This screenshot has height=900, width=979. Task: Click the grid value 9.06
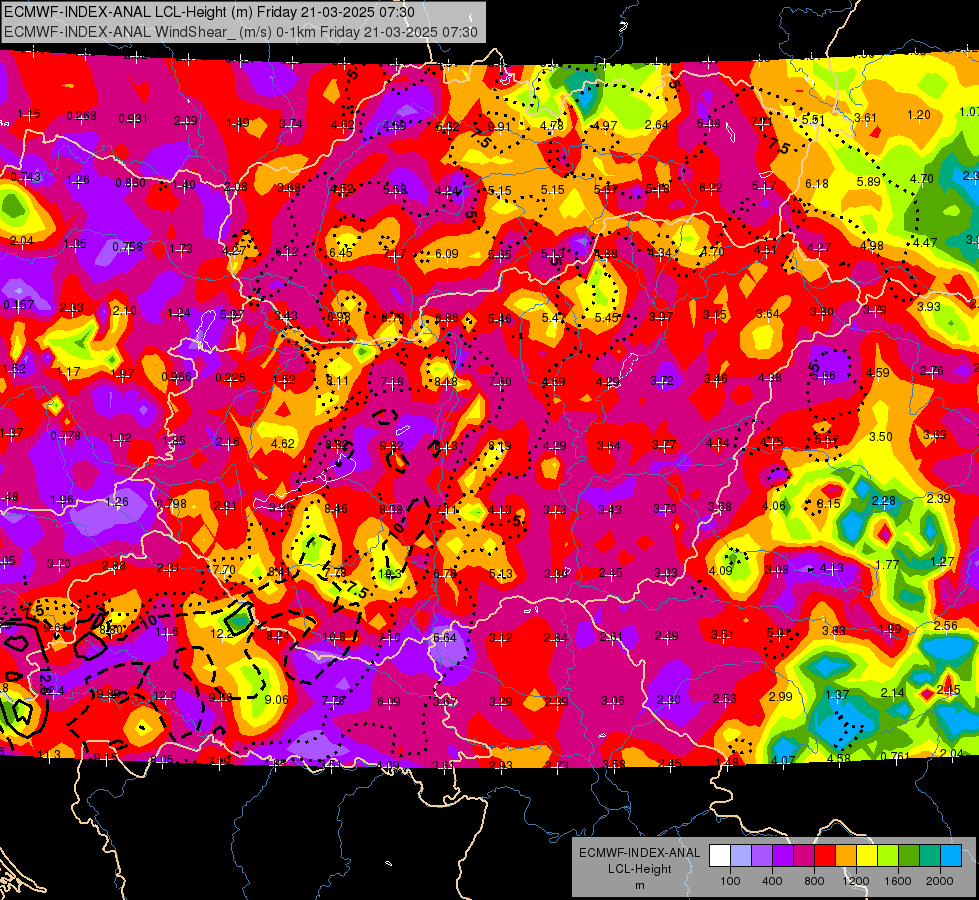pyautogui.click(x=277, y=700)
